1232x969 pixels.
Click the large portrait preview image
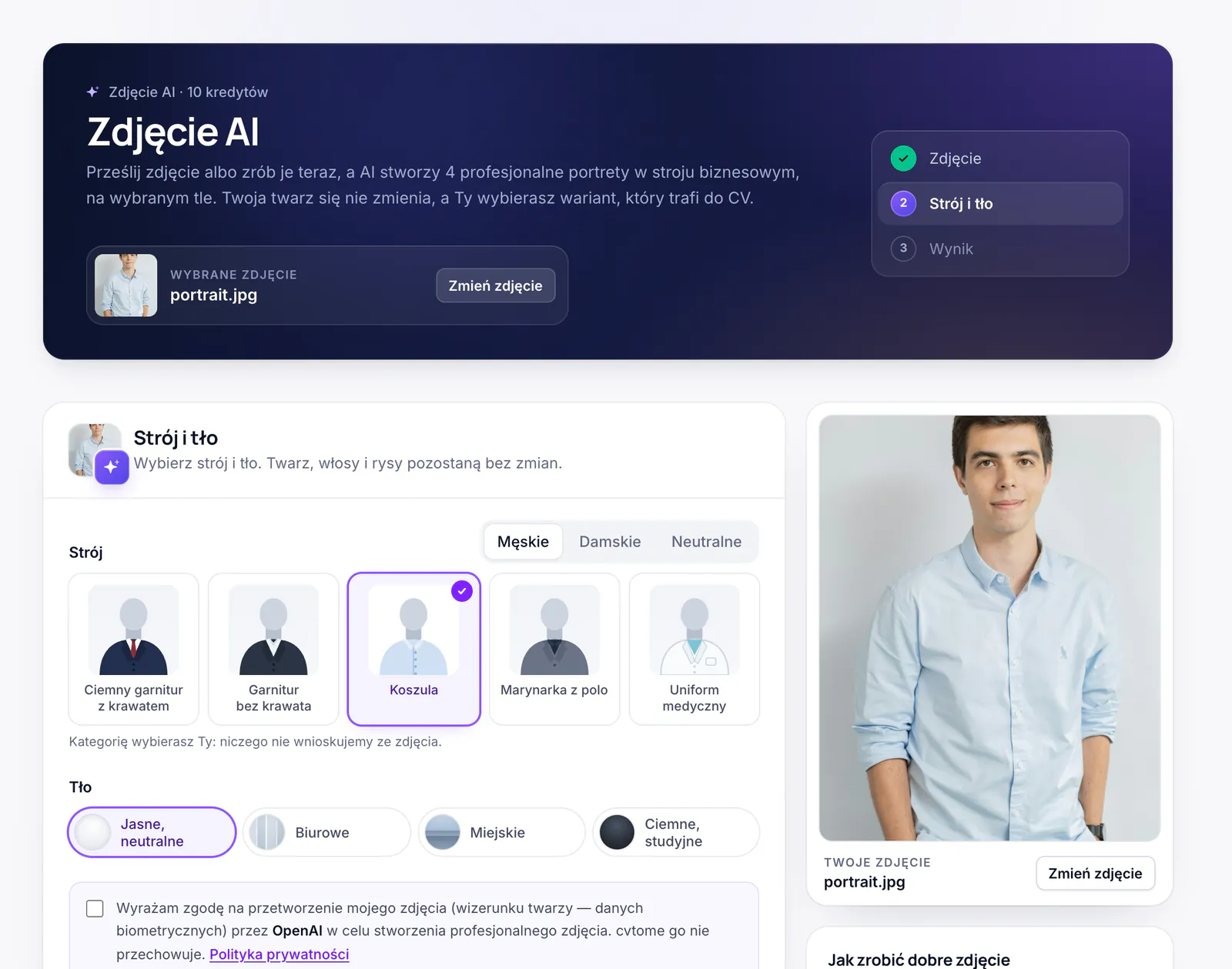989,628
